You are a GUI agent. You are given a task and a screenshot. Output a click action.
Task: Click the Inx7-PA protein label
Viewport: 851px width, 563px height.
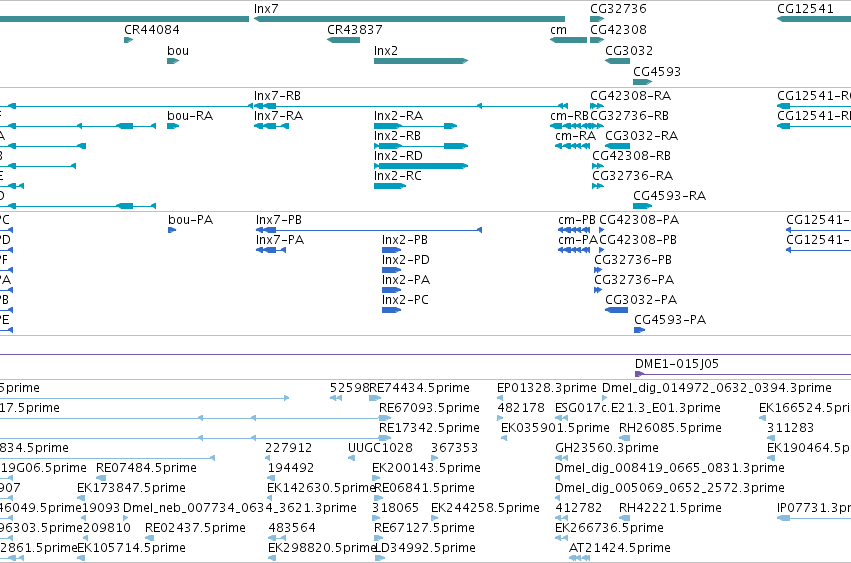pyautogui.click(x=280, y=240)
